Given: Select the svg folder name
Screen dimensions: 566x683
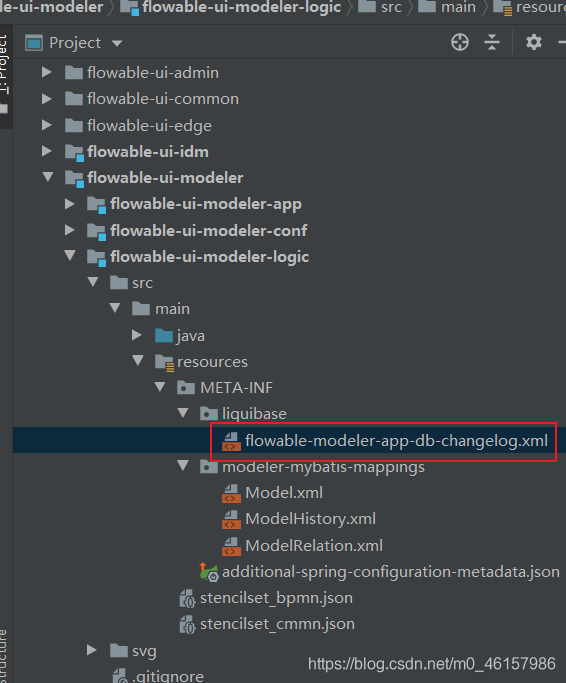Looking at the screenshot, I should (144, 651).
